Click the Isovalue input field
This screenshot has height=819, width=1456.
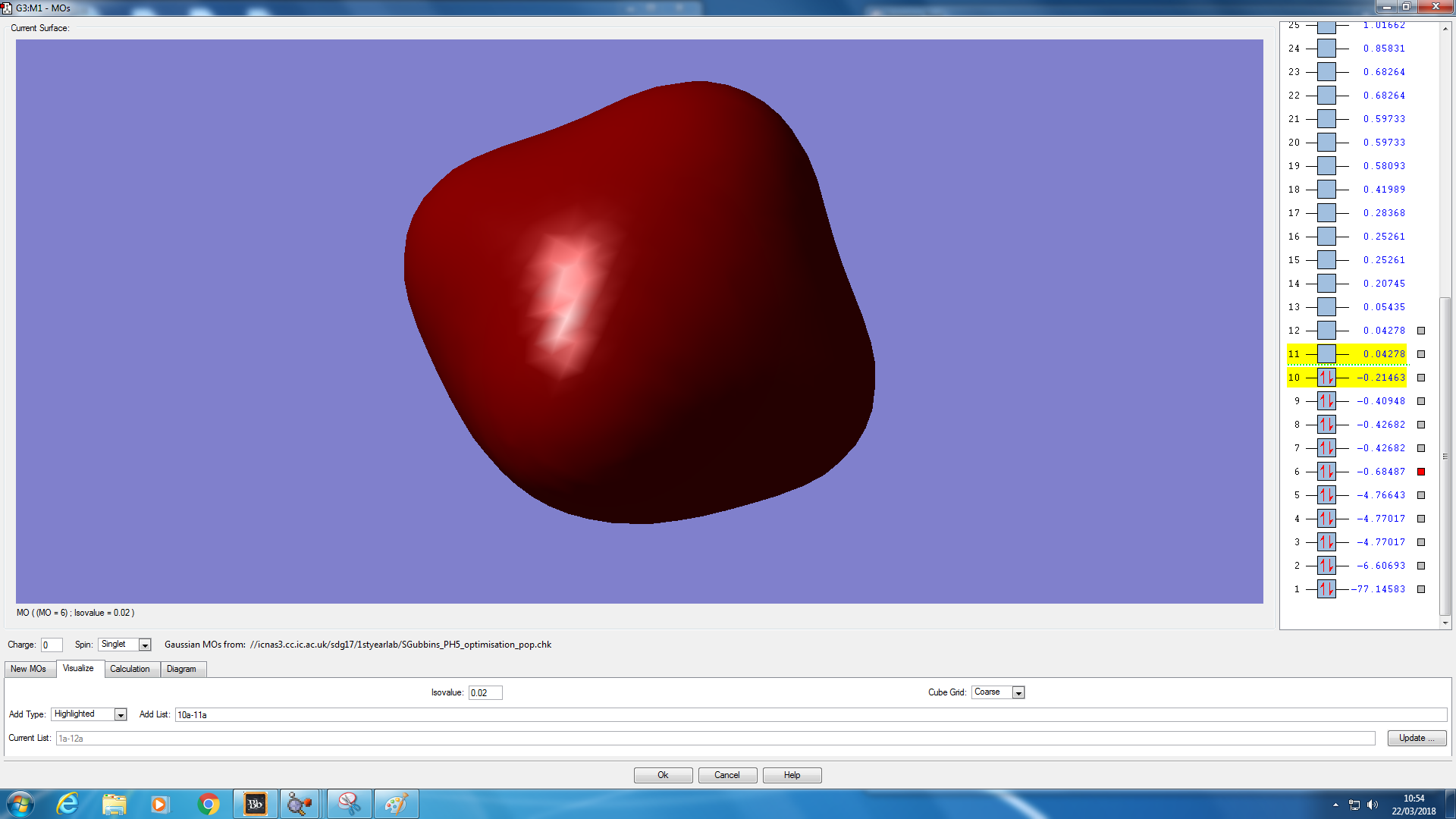(485, 693)
